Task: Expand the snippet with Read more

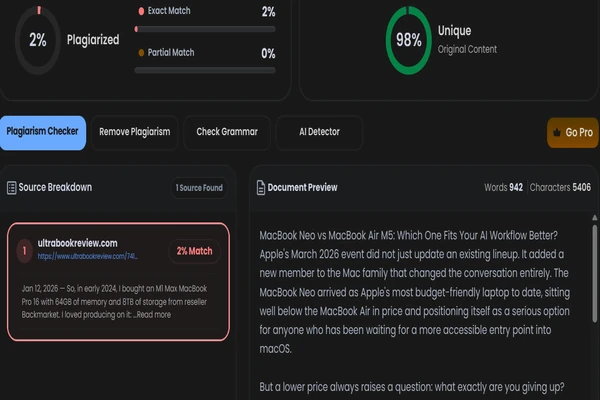Action: [154, 315]
